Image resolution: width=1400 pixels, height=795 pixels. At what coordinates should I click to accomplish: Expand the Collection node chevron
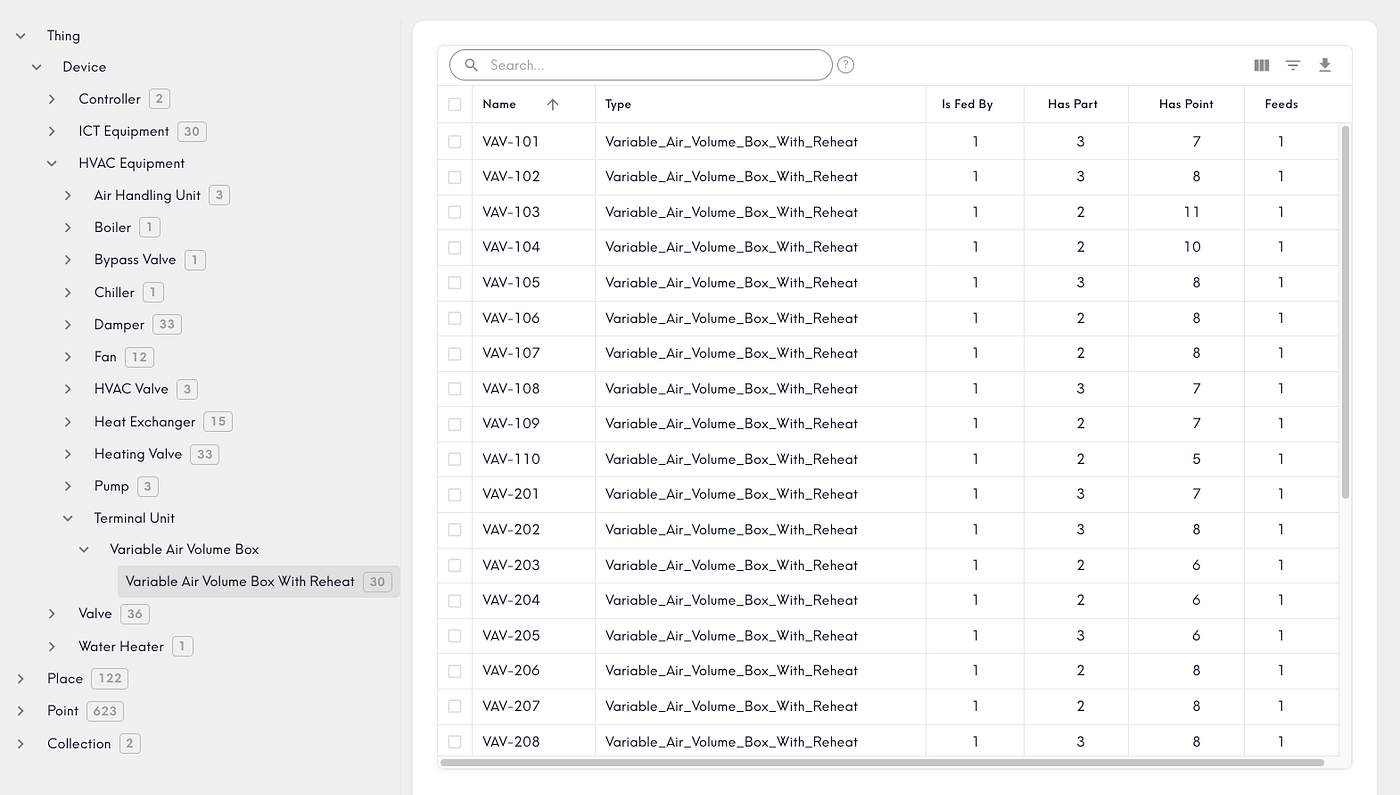pyautogui.click(x=20, y=743)
